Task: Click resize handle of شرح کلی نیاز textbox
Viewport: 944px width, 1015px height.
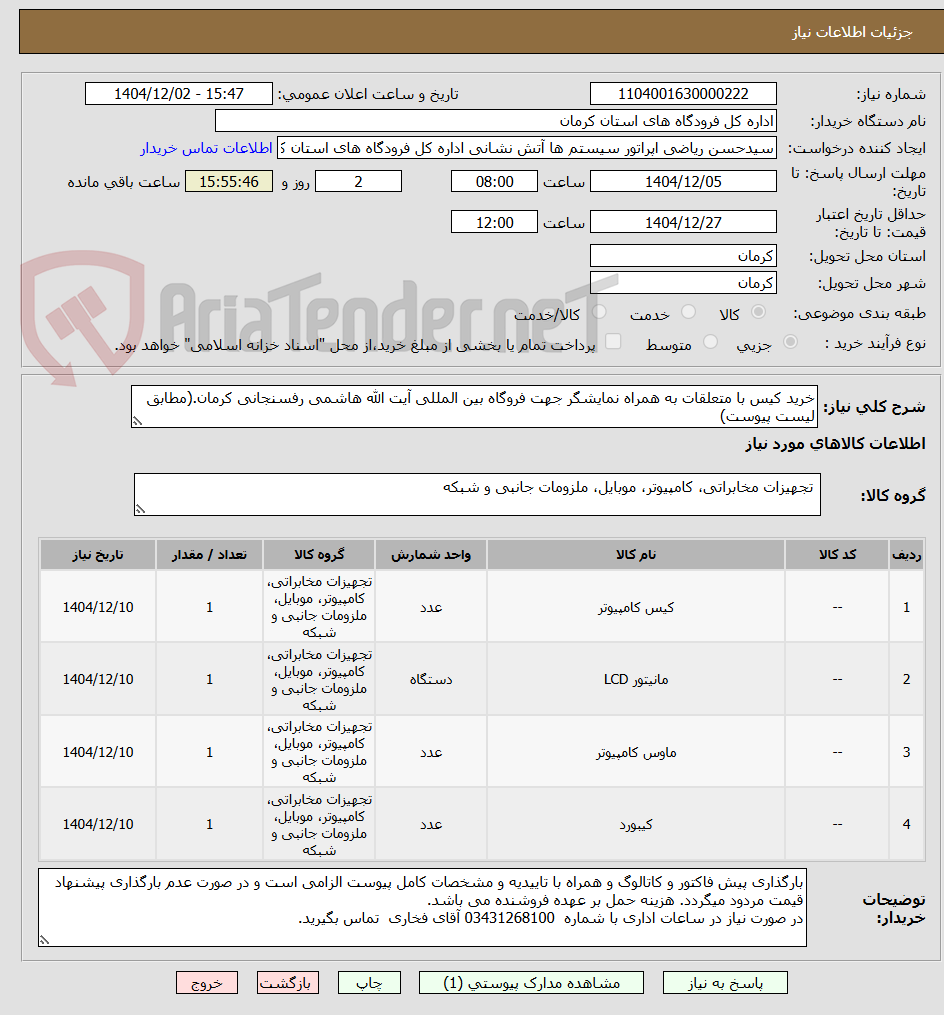Action: [x=137, y=421]
